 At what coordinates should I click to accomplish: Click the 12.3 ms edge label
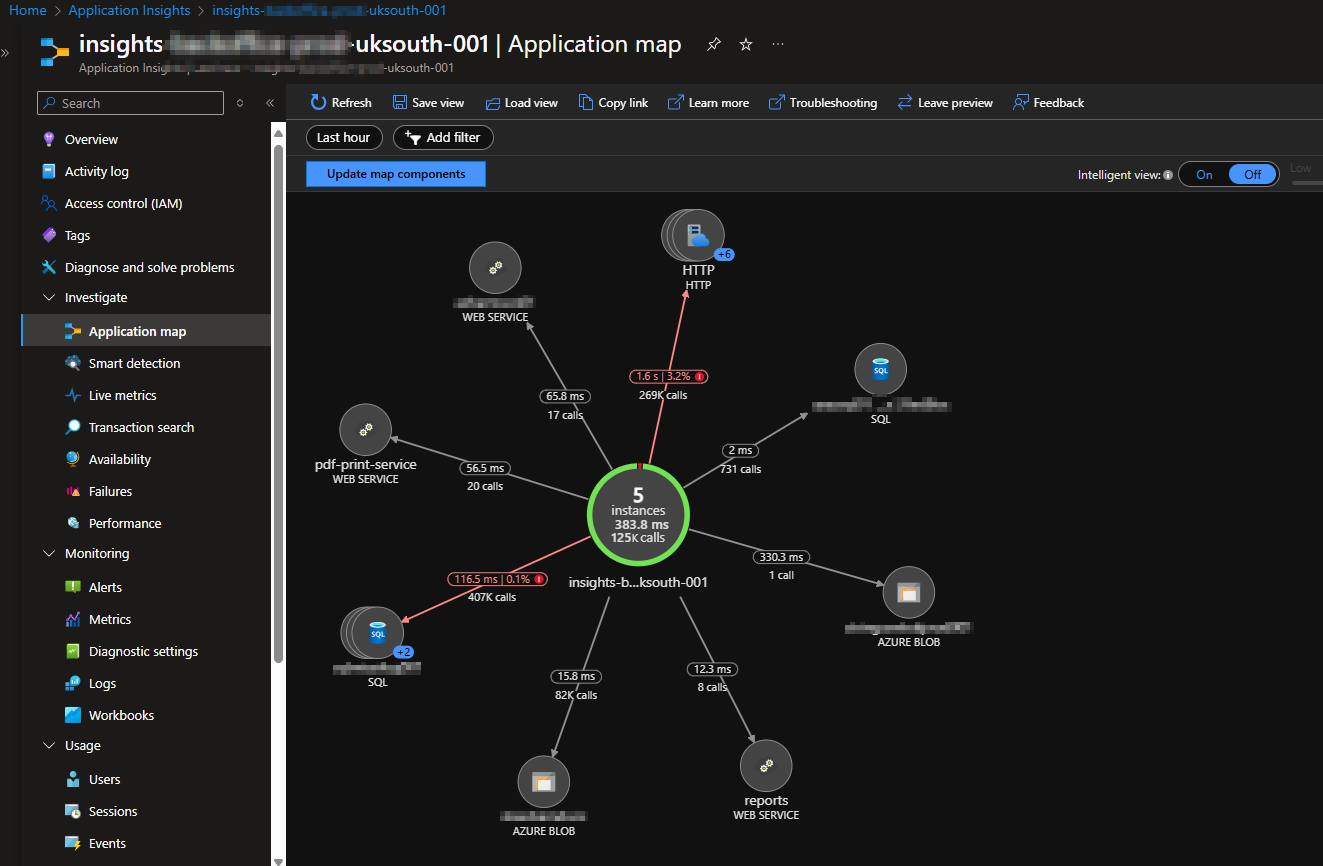[x=712, y=668]
